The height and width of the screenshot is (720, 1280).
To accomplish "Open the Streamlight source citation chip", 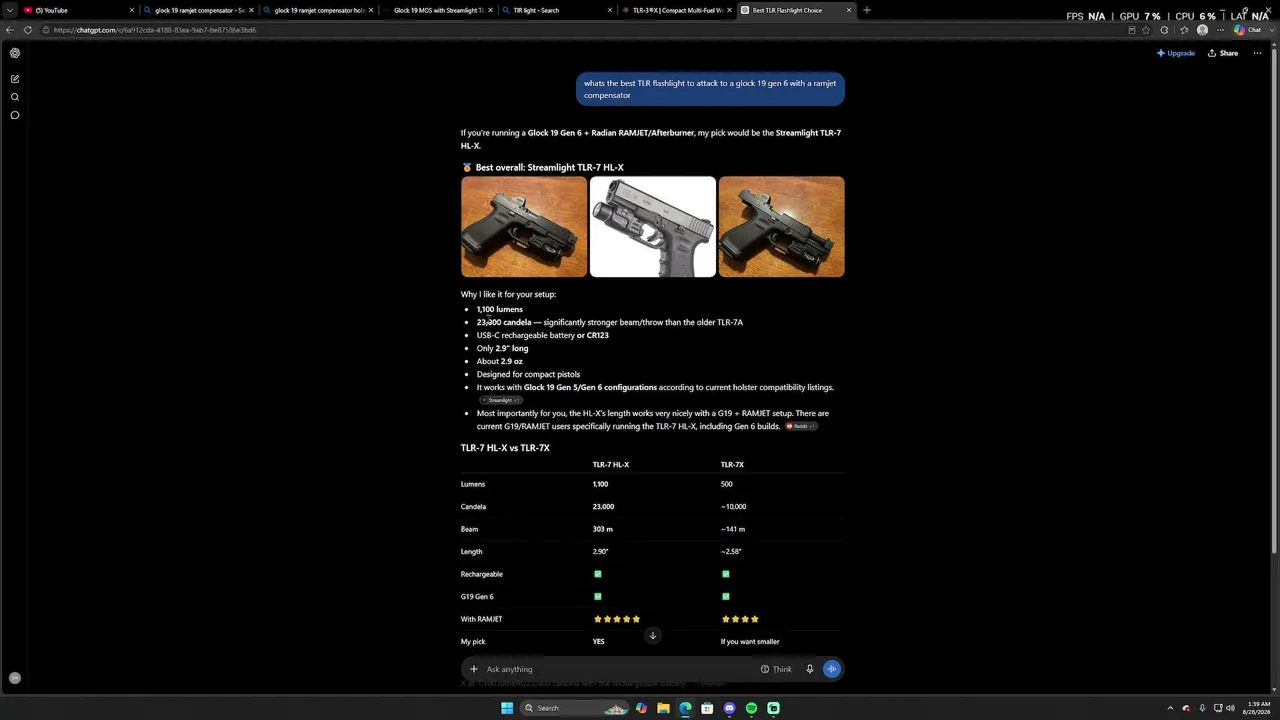I will 500,400.
